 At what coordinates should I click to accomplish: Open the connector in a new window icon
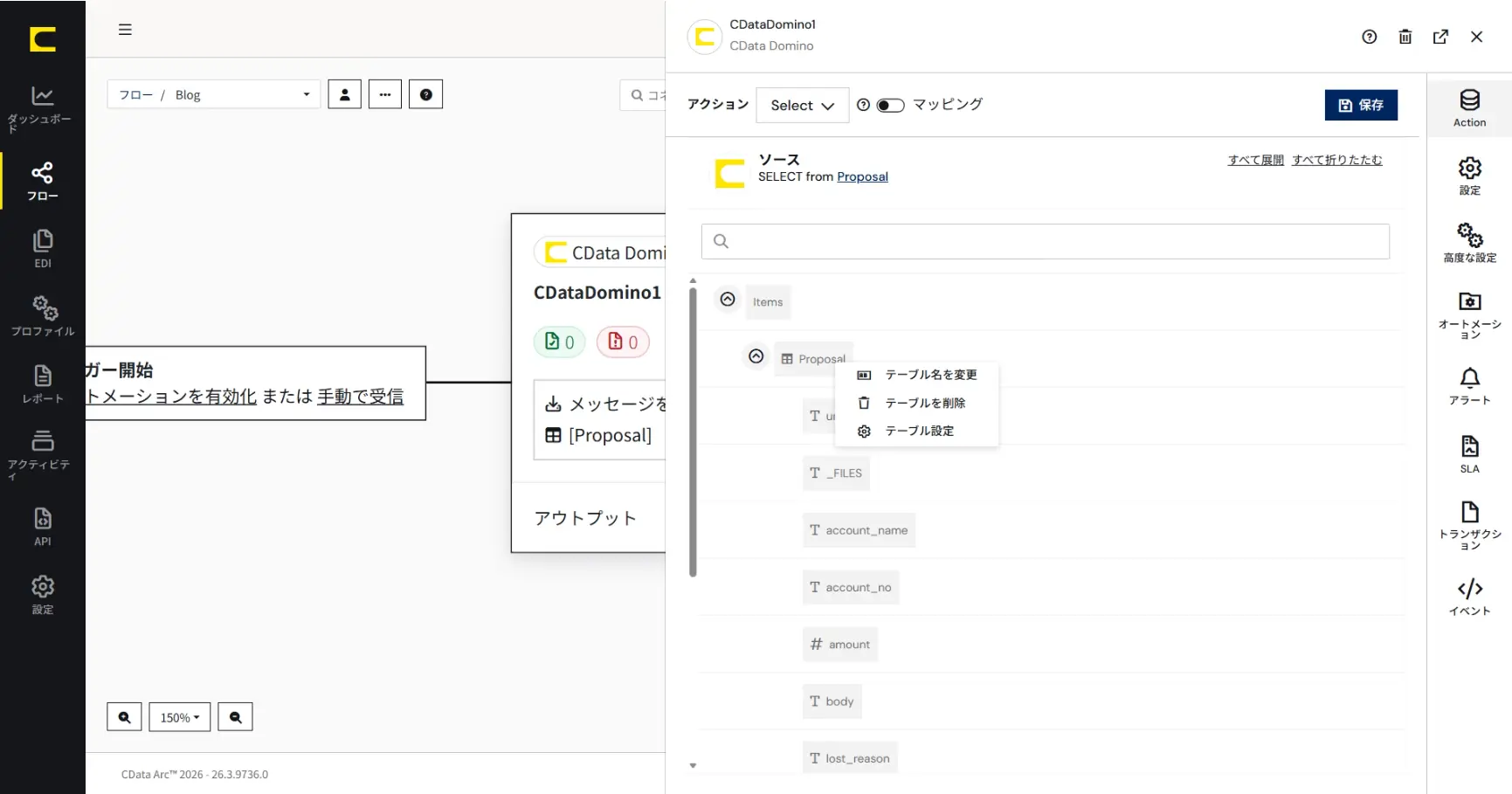[x=1441, y=37]
